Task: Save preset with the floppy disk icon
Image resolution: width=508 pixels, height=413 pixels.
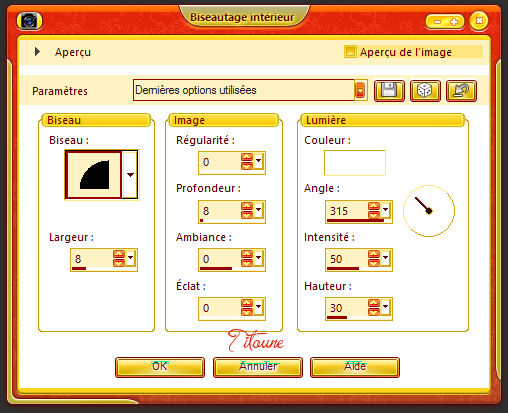Action: (x=389, y=91)
